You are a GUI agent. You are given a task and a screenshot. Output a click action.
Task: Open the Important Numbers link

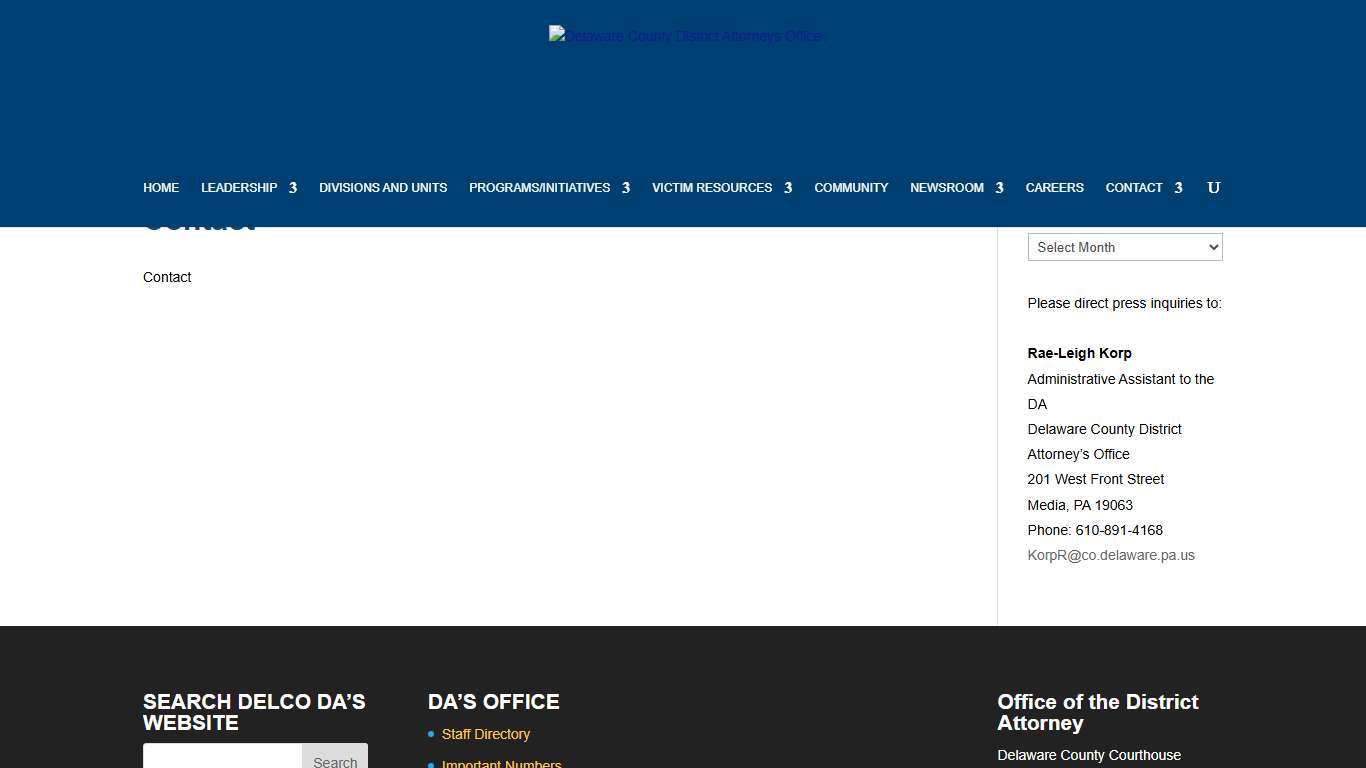502,764
